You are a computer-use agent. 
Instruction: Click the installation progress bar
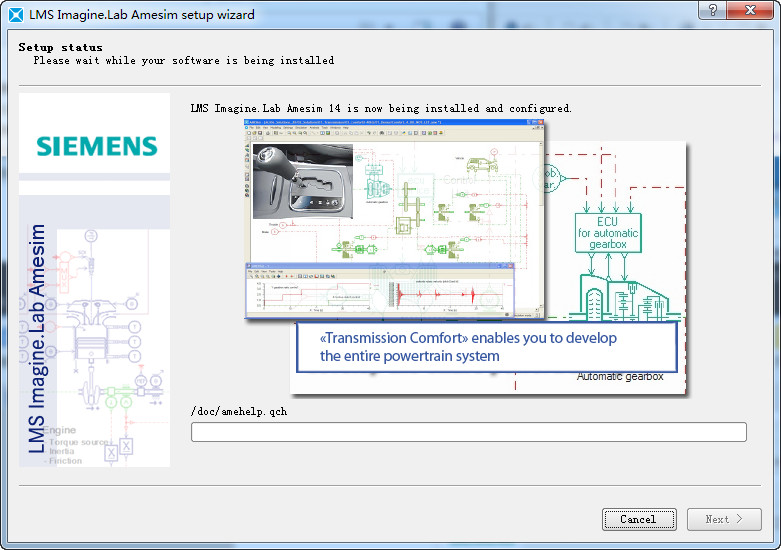coord(469,432)
